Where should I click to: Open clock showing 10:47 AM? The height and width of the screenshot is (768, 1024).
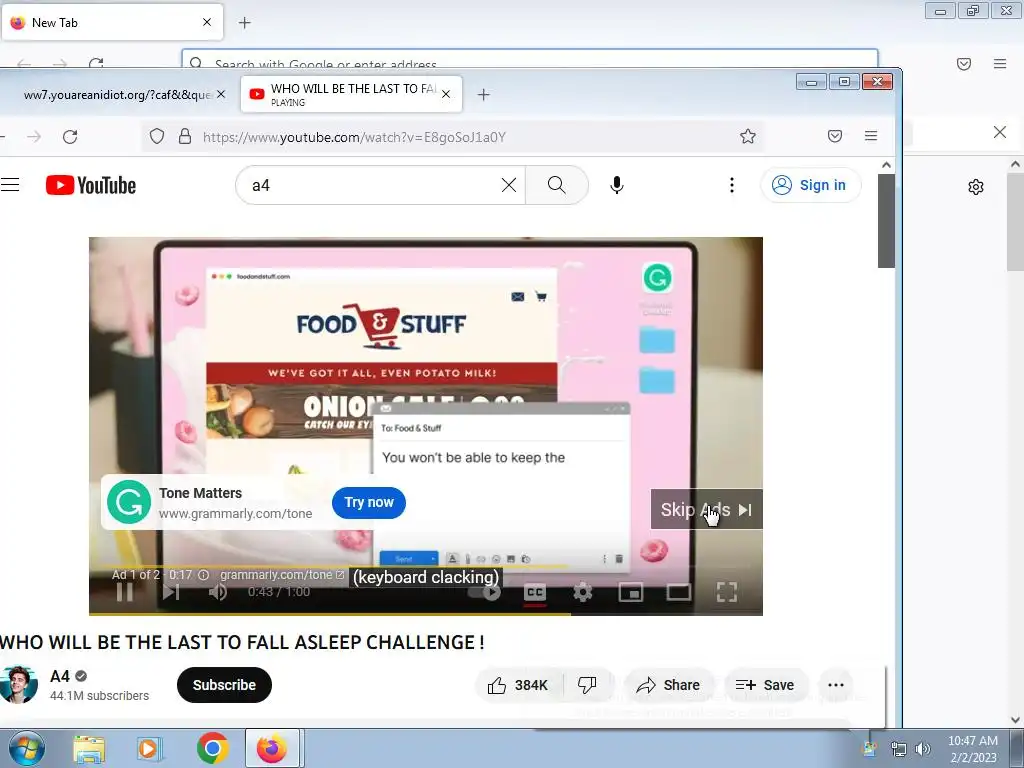tap(973, 749)
